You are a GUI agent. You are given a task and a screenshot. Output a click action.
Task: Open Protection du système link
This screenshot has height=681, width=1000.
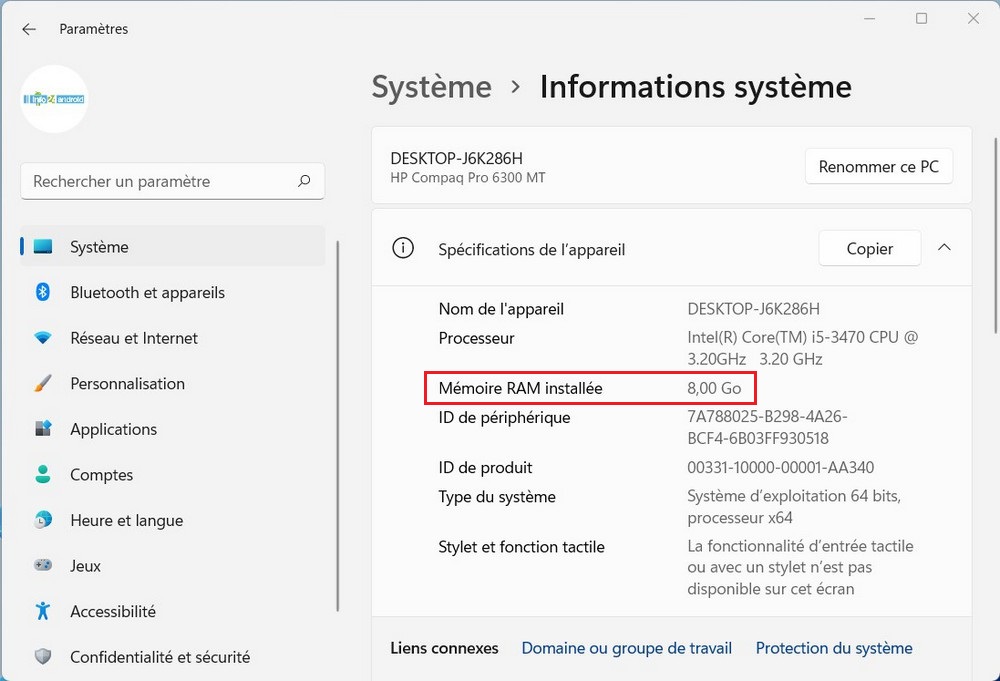point(834,648)
